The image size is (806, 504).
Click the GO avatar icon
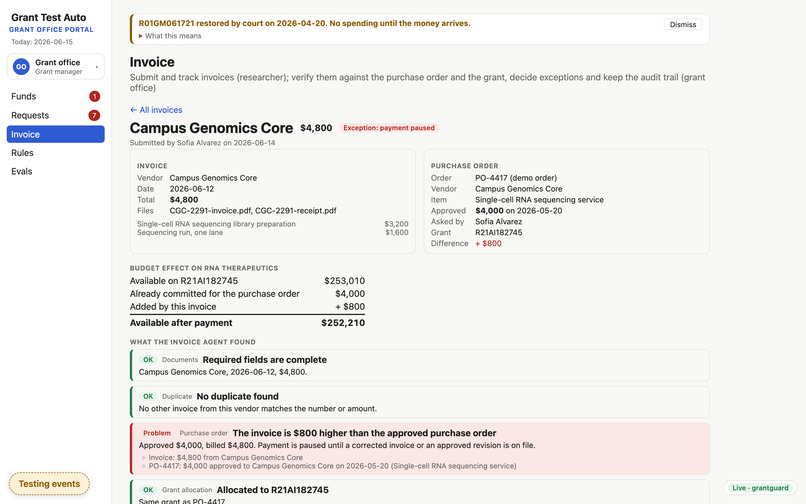pyautogui.click(x=21, y=66)
